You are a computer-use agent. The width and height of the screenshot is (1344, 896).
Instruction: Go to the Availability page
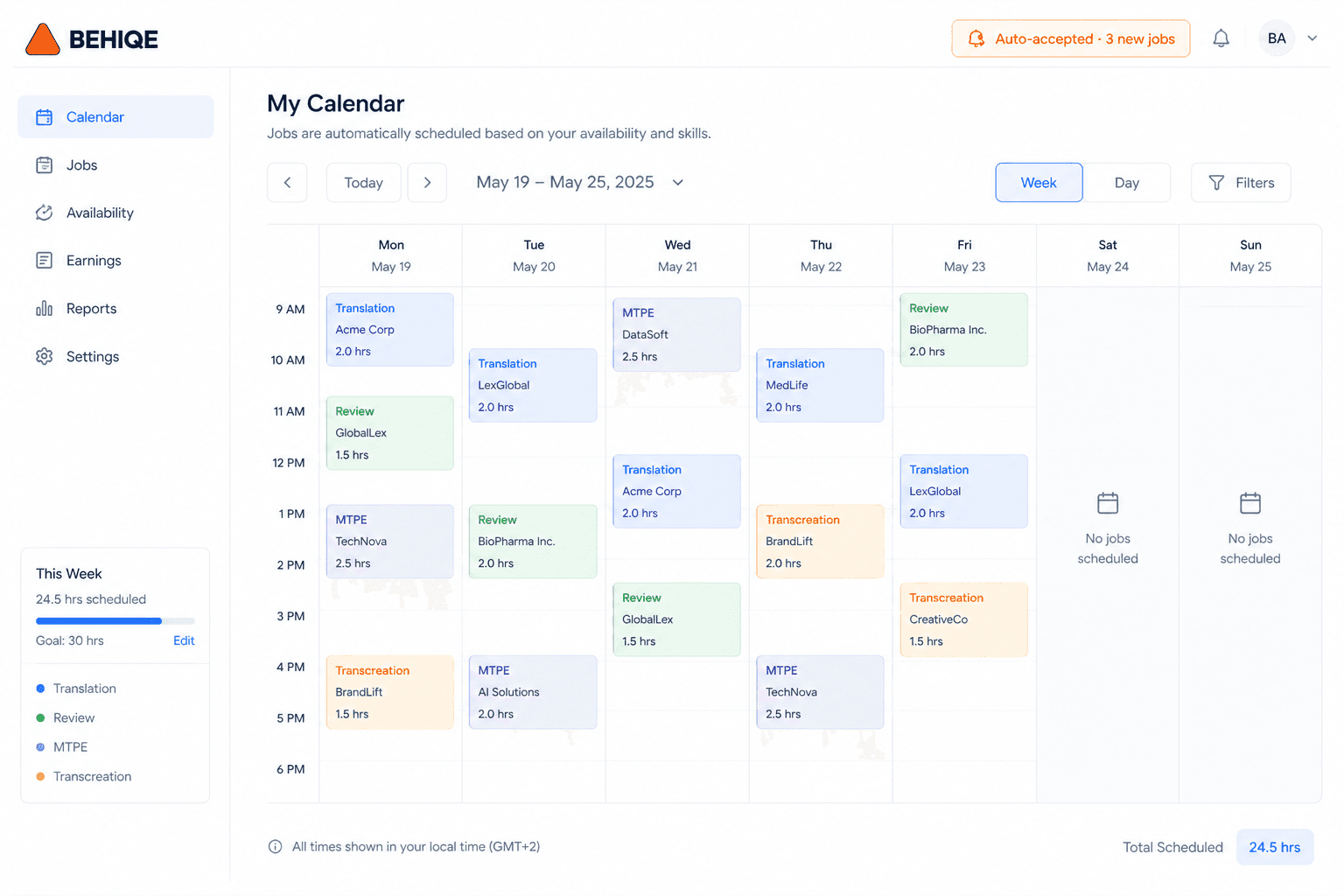[115, 213]
